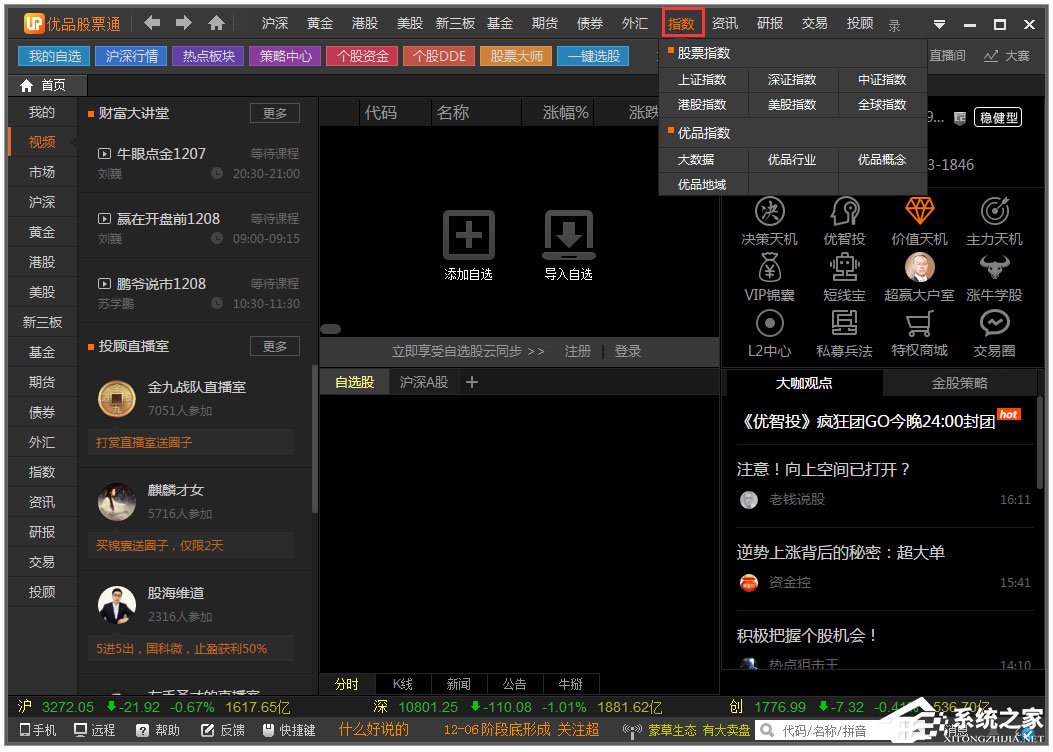Click the 添加自选 plus icon

pos(468,236)
